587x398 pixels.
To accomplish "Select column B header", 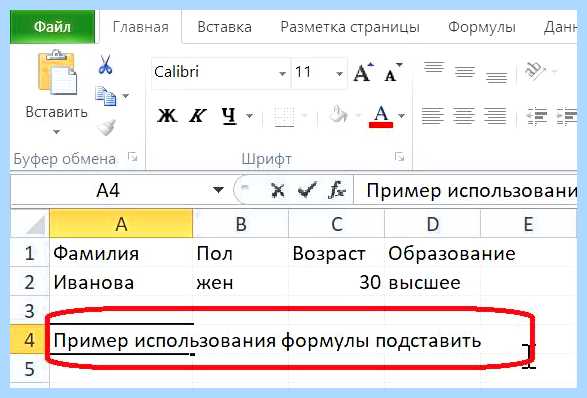I will pyautogui.click(x=241, y=224).
